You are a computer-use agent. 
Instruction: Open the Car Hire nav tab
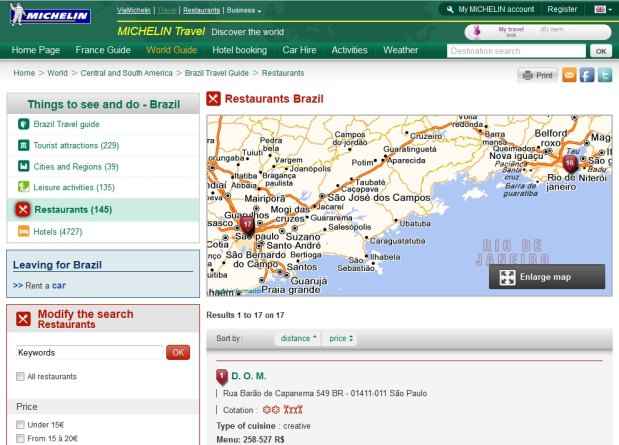pos(299,50)
